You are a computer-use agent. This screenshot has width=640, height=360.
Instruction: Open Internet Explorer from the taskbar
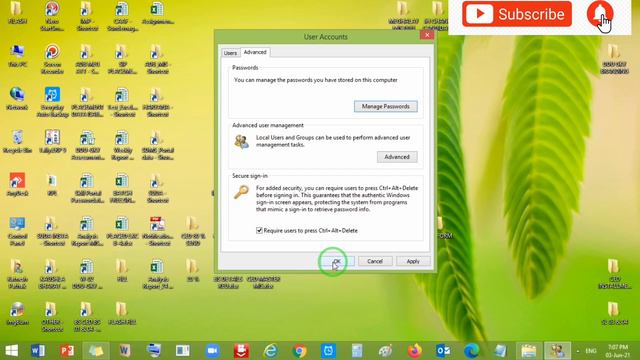coord(270,351)
